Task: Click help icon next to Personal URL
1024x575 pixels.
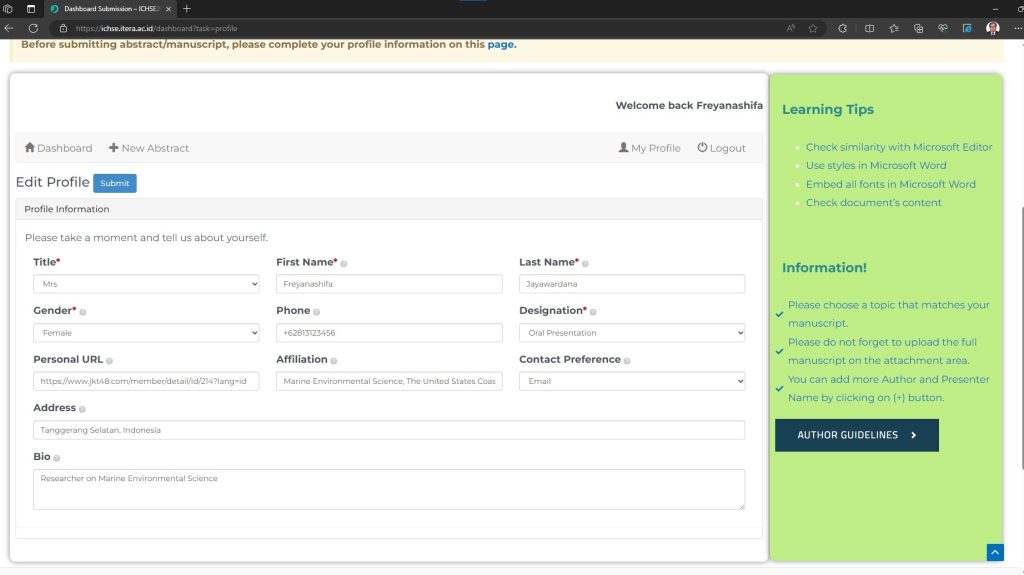Action: click(109, 361)
